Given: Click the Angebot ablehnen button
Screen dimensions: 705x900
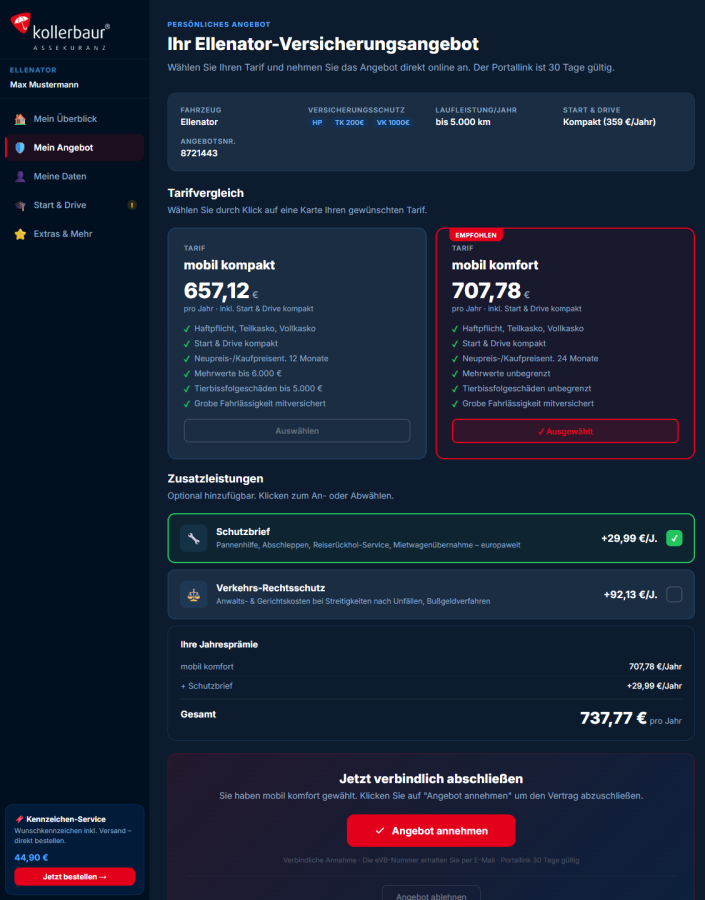Looking at the screenshot, I should pyautogui.click(x=431, y=893).
